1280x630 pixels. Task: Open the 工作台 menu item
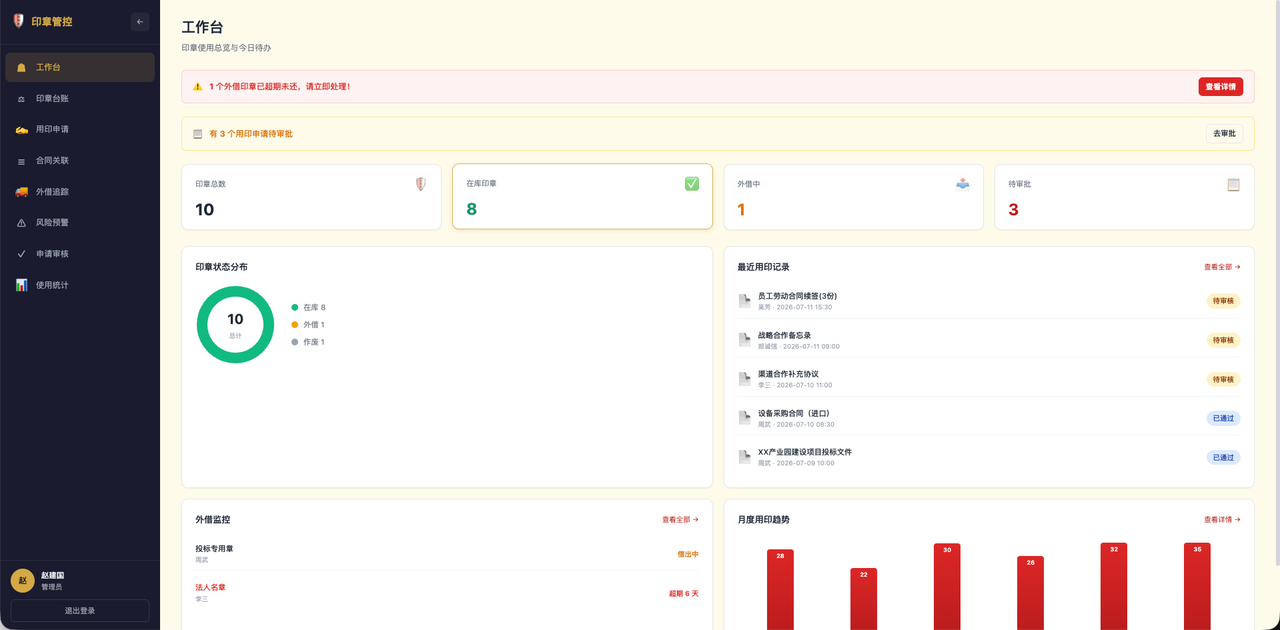[80, 67]
